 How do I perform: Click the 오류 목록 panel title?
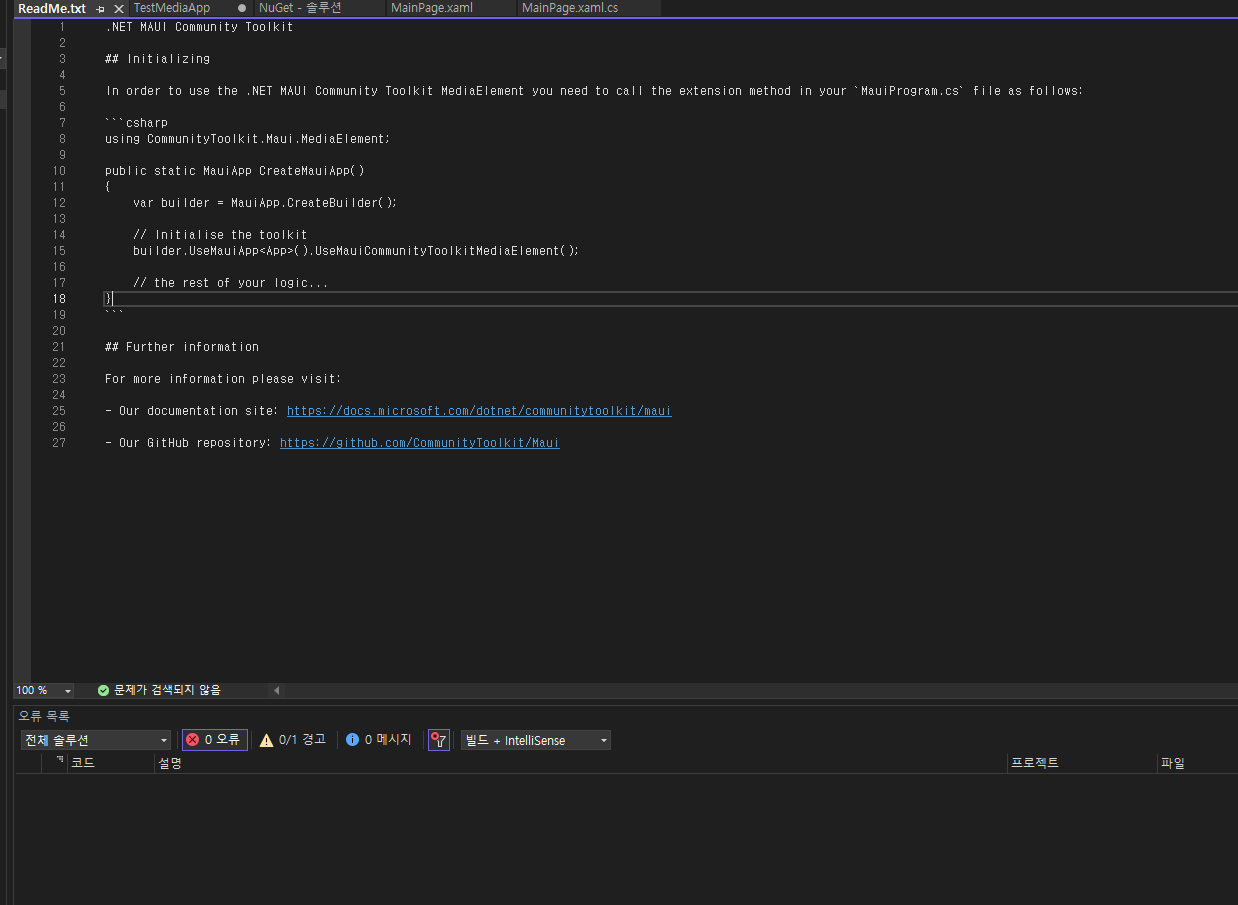click(44, 716)
